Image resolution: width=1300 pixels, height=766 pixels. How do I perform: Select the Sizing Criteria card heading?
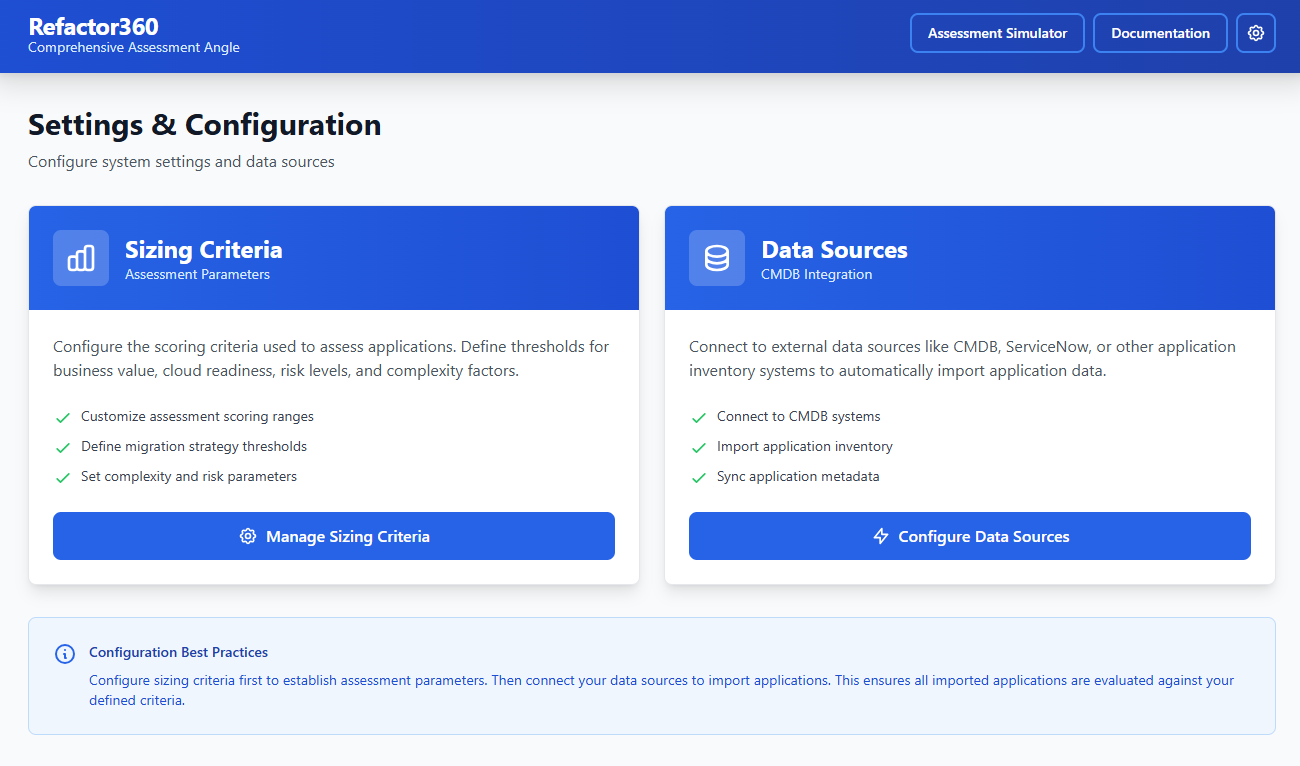[x=203, y=249]
